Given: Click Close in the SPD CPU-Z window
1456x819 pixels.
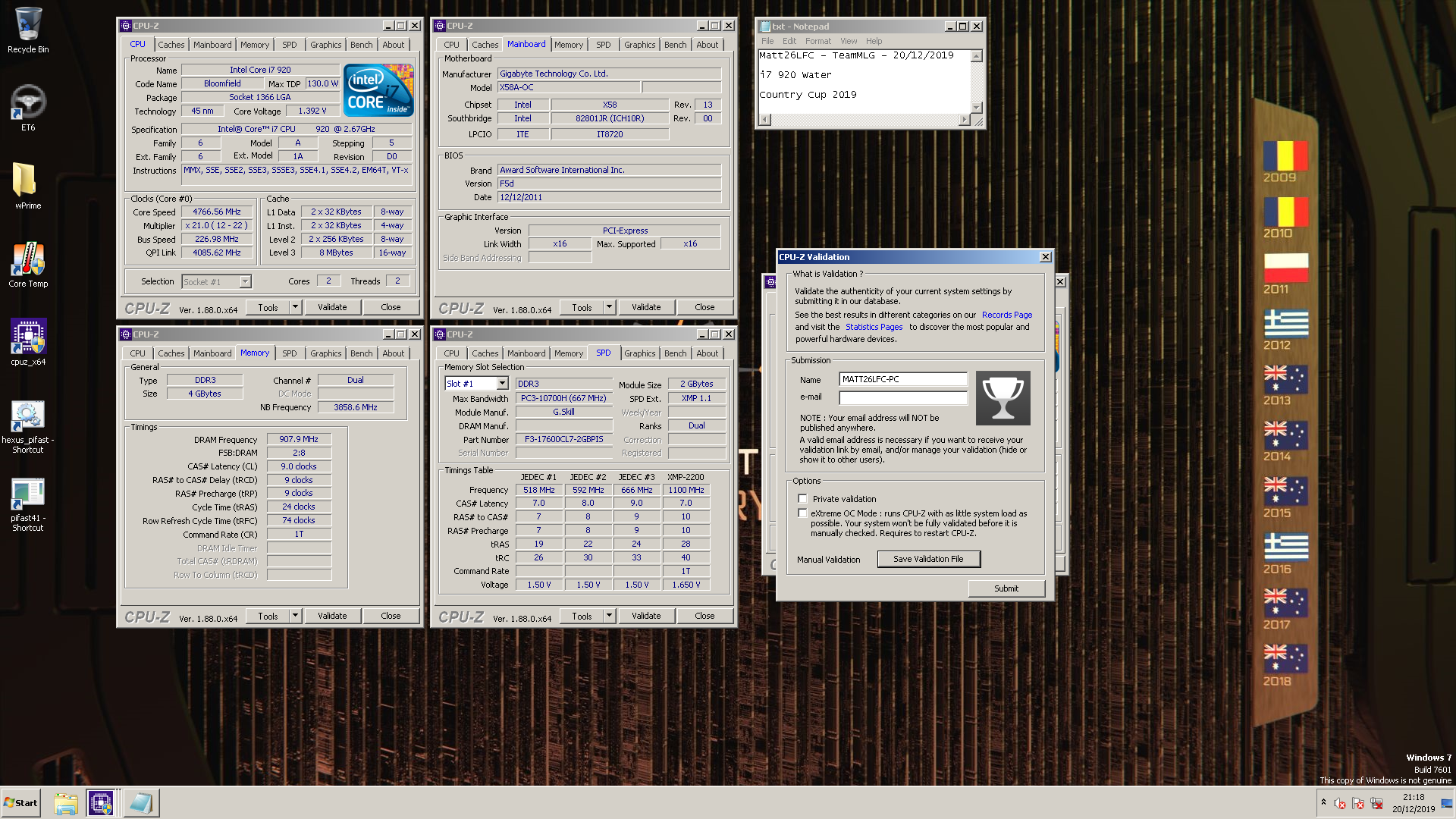Looking at the screenshot, I should coord(704,616).
